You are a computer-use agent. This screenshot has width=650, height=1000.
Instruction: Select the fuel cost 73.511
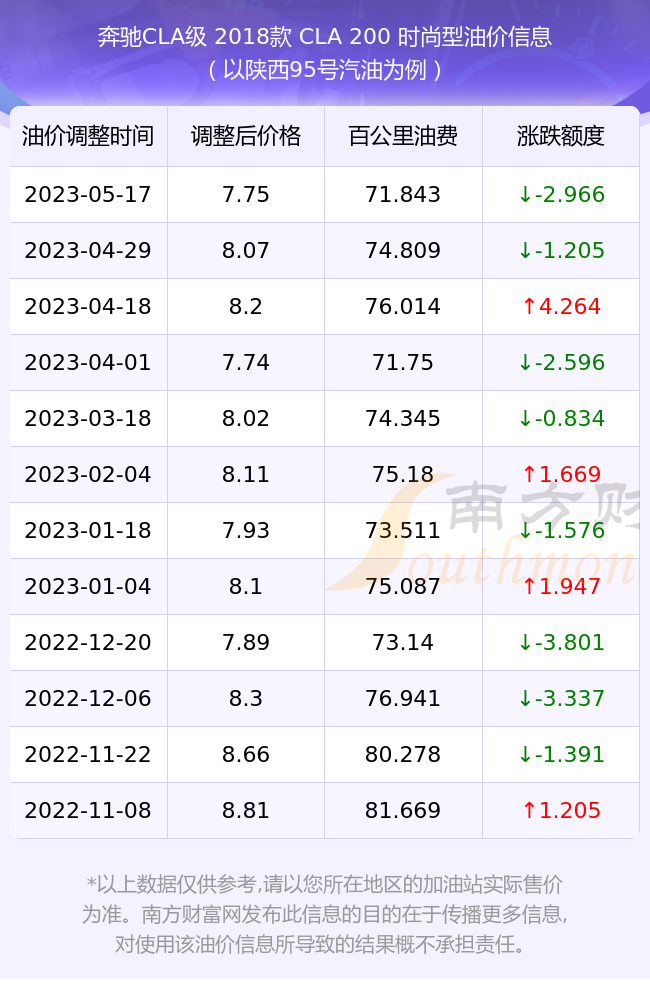(403, 531)
